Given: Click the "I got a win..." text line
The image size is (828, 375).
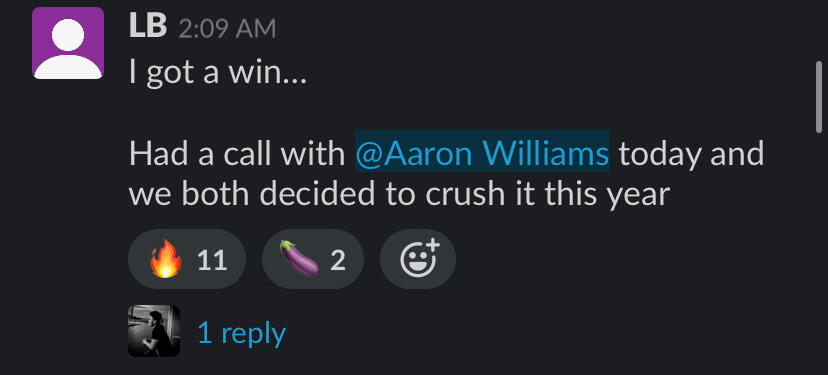Looking at the screenshot, I should pyautogui.click(x=218, y=73).
